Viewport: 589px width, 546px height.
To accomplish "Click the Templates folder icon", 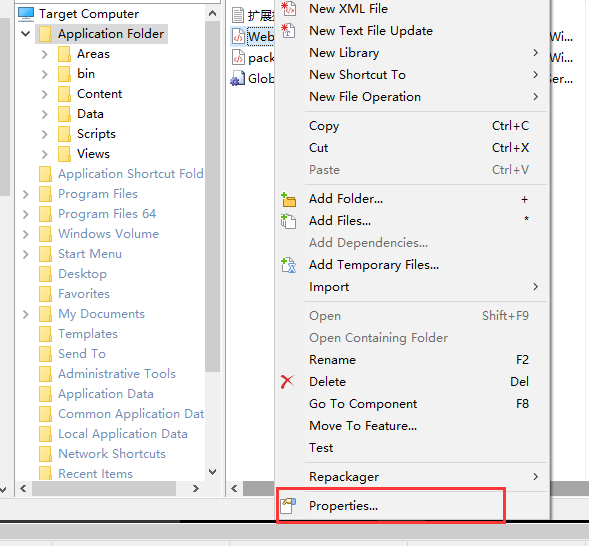I will [46, 333].
